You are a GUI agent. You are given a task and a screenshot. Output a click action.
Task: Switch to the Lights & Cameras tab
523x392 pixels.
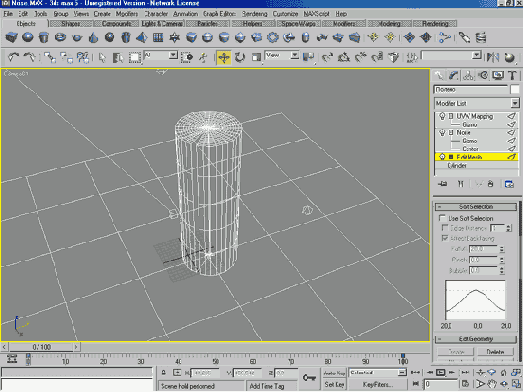tap(162, 24)
